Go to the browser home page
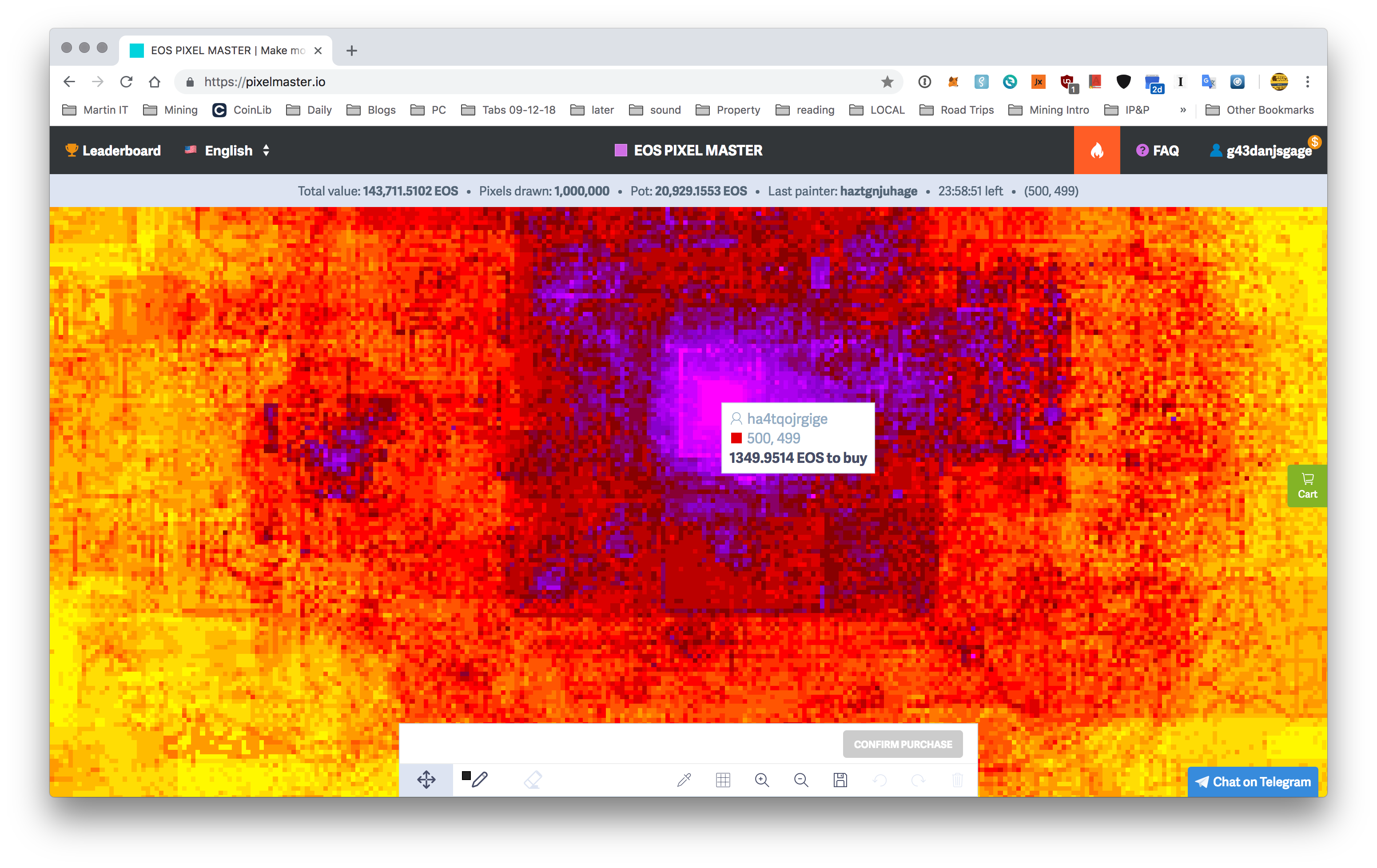Viewport: 1377px width, 868px height. coord(155,82)
